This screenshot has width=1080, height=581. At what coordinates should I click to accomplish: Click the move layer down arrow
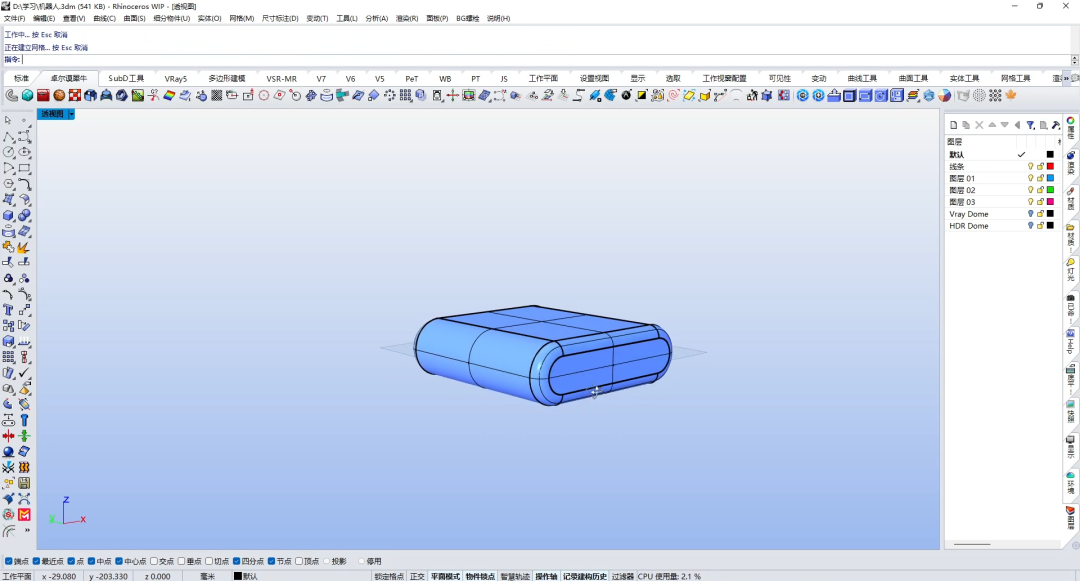(x=1005, y=125)
